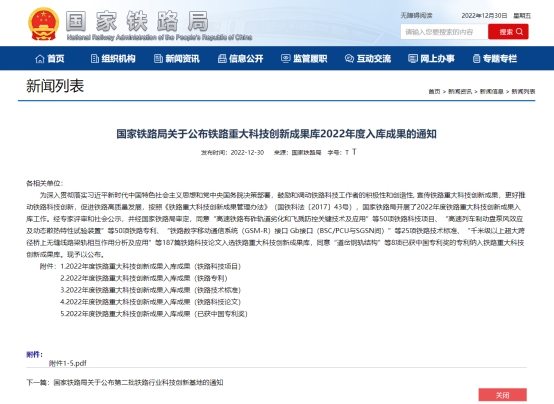554x404 pixels.
Task: Open the 专题专栏 menu item
Action: coord(495,59)
